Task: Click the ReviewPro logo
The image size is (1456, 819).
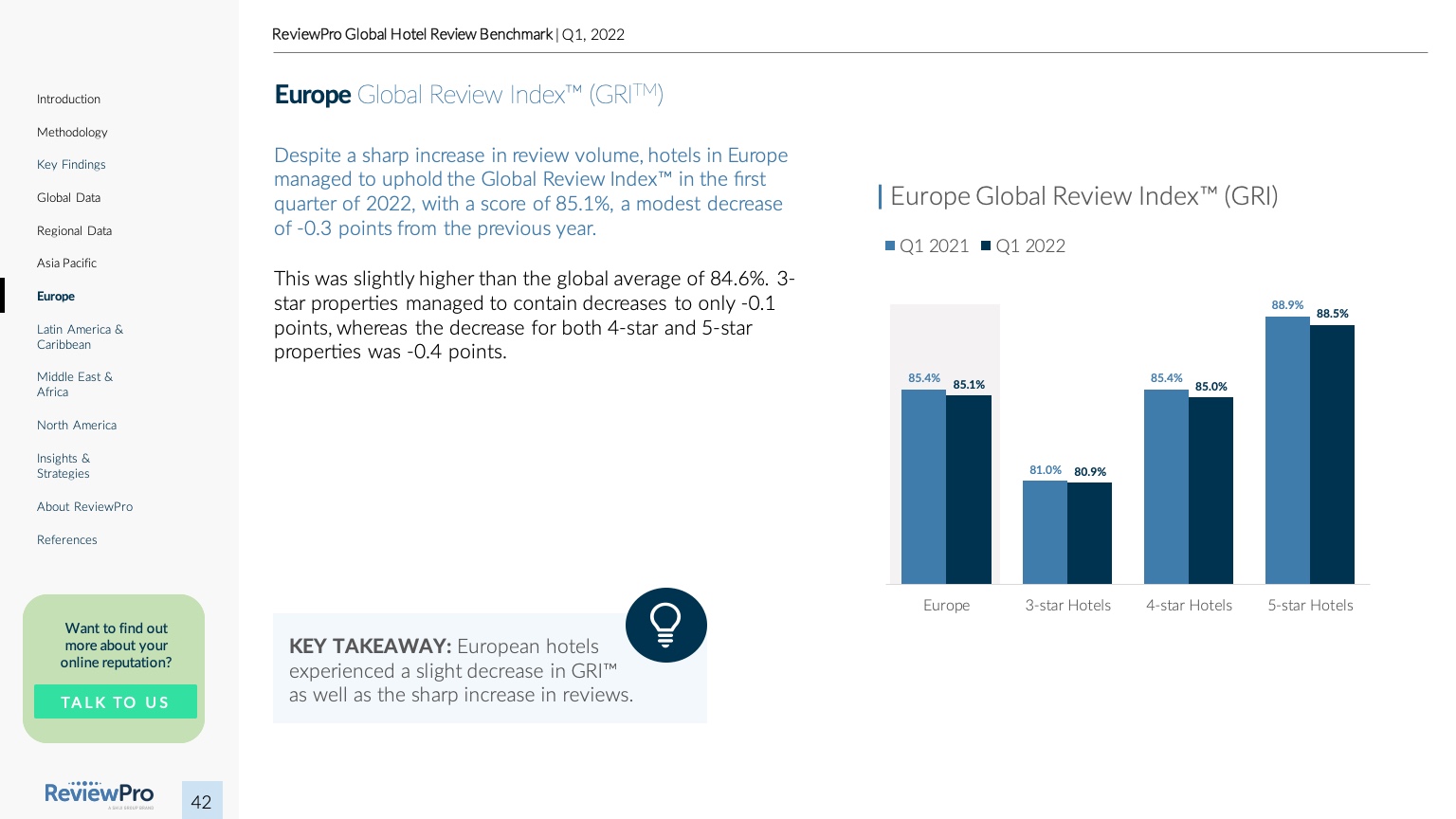Action: click(99, 794)
